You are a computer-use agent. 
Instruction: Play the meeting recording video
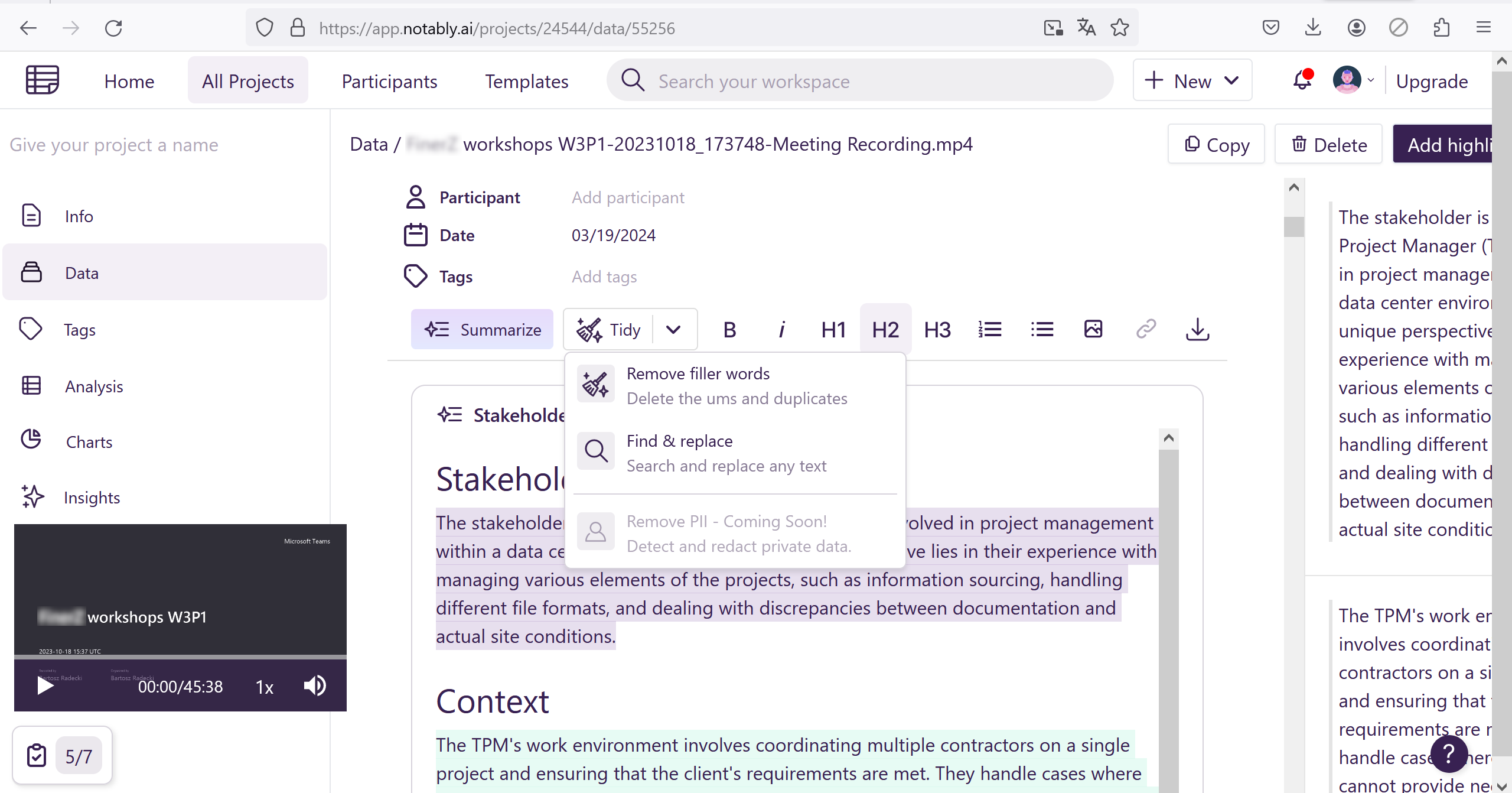[45, 685]
